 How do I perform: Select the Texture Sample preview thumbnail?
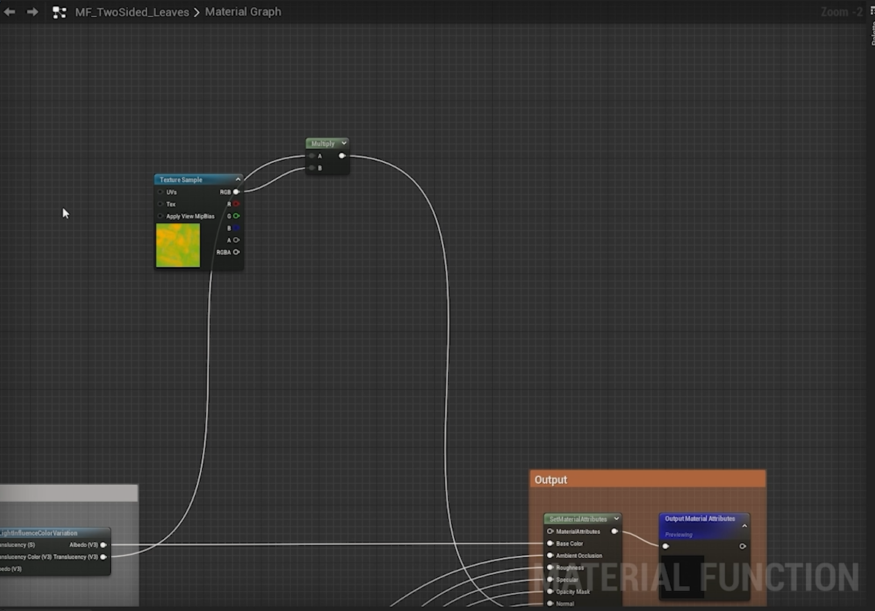[178, 246]
